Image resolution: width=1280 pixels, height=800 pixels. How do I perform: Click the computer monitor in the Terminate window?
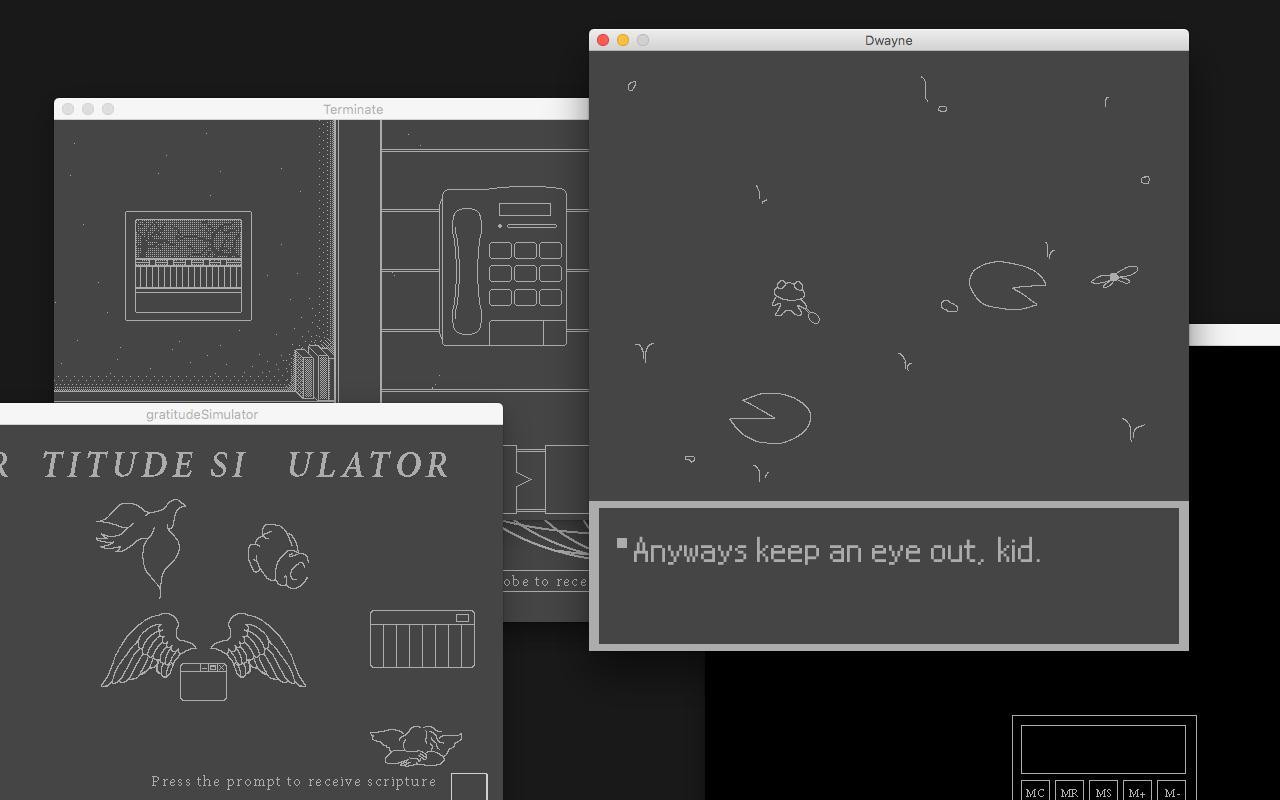[188, 266]
